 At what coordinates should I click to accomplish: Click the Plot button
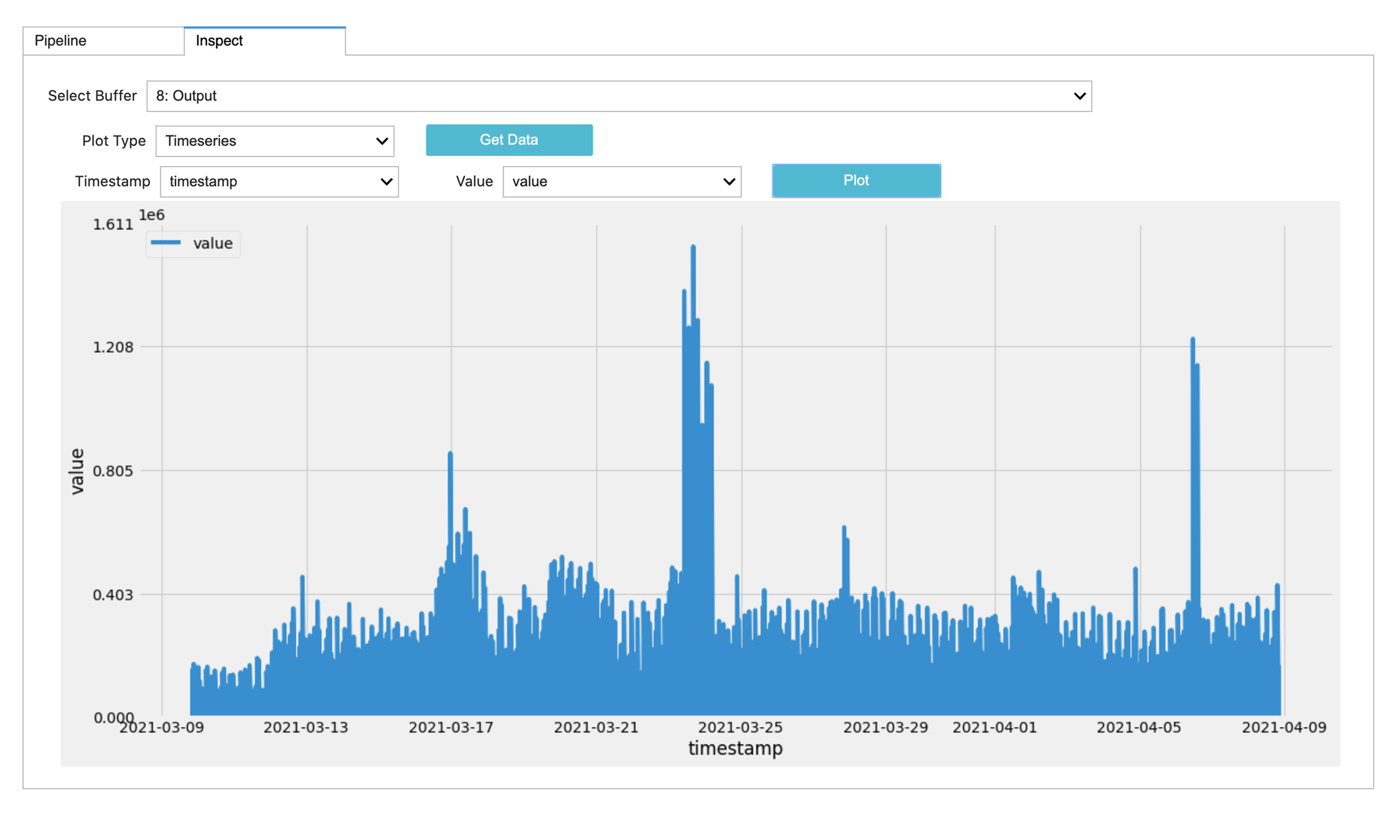coord(856,181)
